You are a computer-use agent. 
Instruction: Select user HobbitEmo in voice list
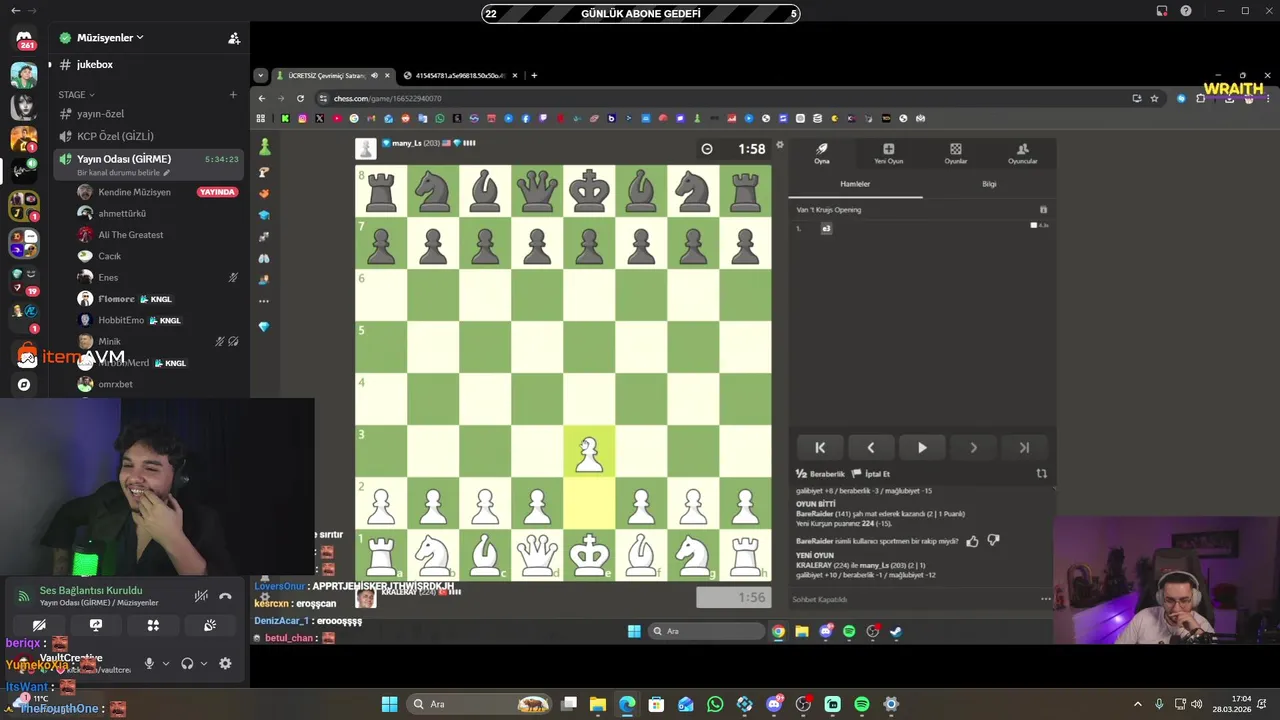121,320
